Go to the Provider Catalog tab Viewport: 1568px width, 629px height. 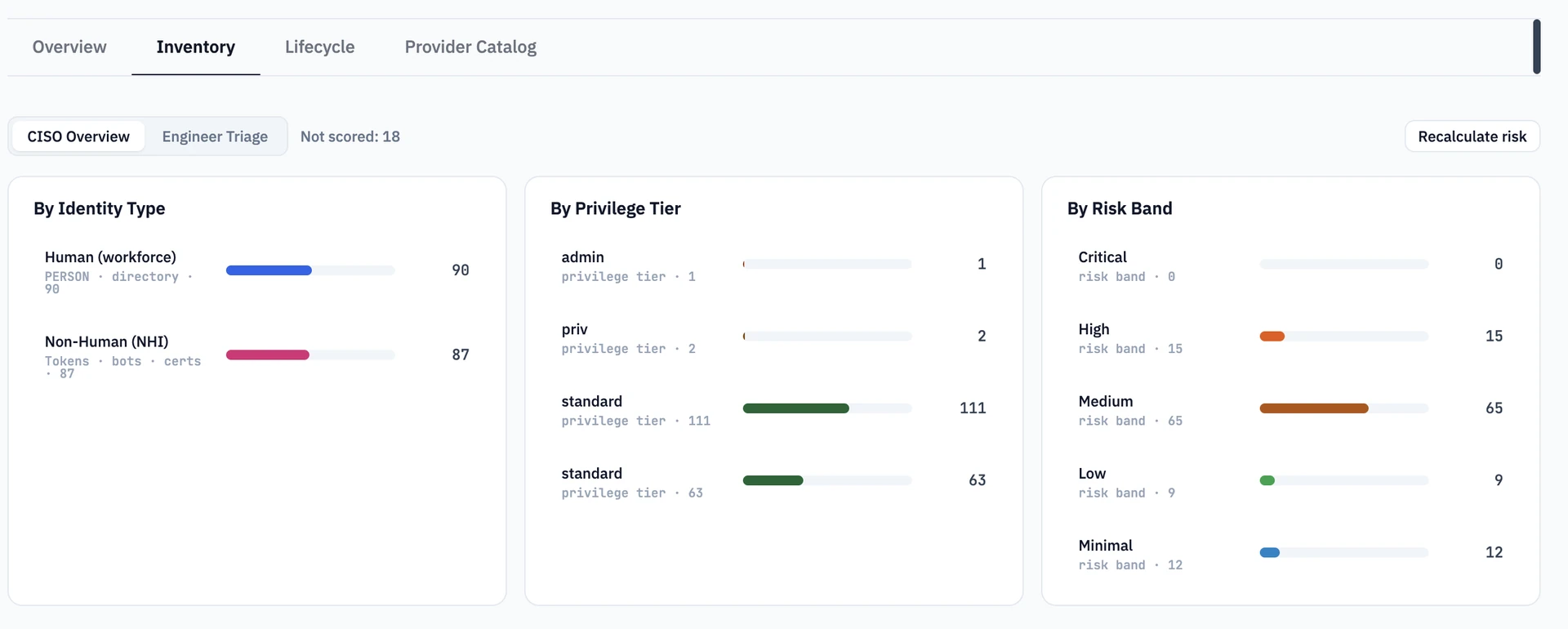(470, 47)
